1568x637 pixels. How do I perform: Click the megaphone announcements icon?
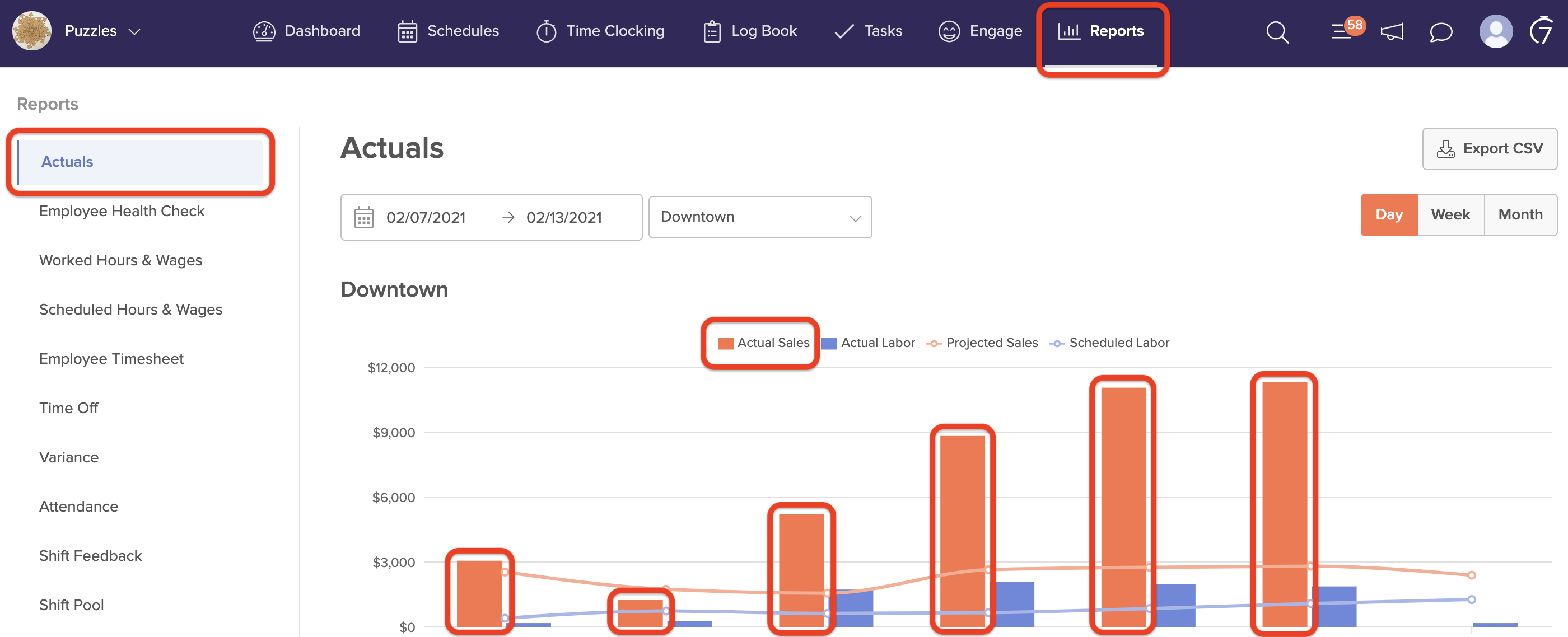pyautogui.click(x=1392, y=32)
